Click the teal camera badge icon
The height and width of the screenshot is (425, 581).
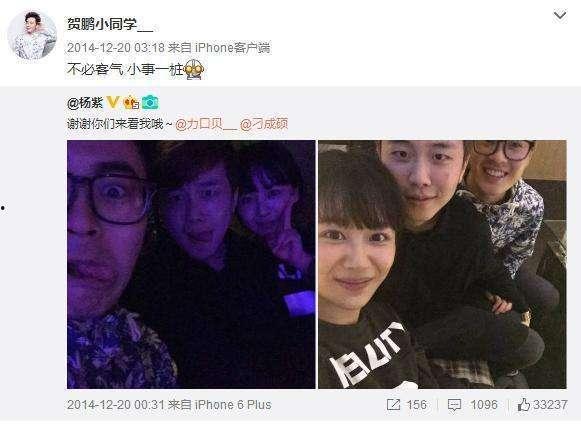click(150, 102)
